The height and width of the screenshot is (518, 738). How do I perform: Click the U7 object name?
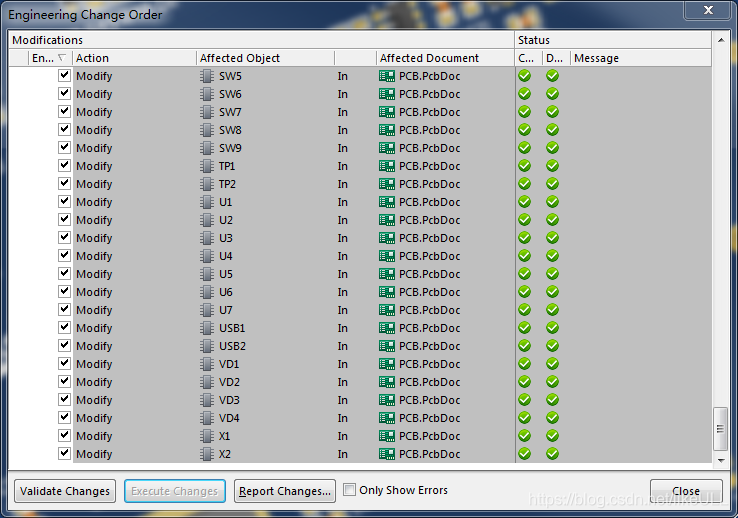(225, 310)
